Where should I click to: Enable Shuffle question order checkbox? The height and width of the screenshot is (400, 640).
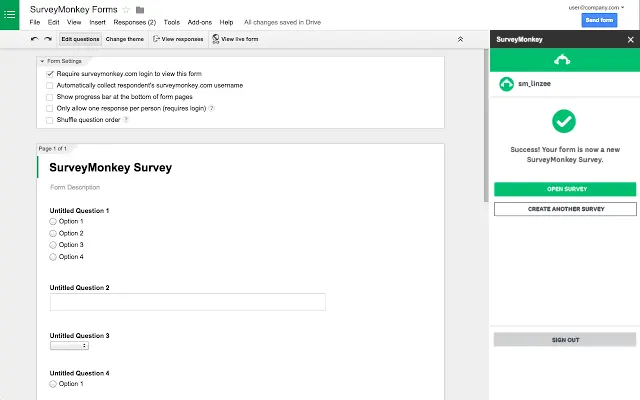point(49,120)
